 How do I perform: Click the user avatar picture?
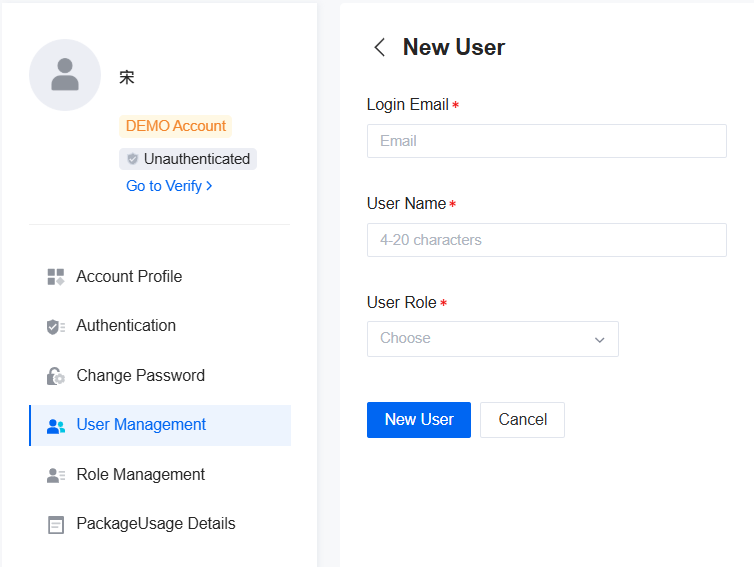point(65,75)
